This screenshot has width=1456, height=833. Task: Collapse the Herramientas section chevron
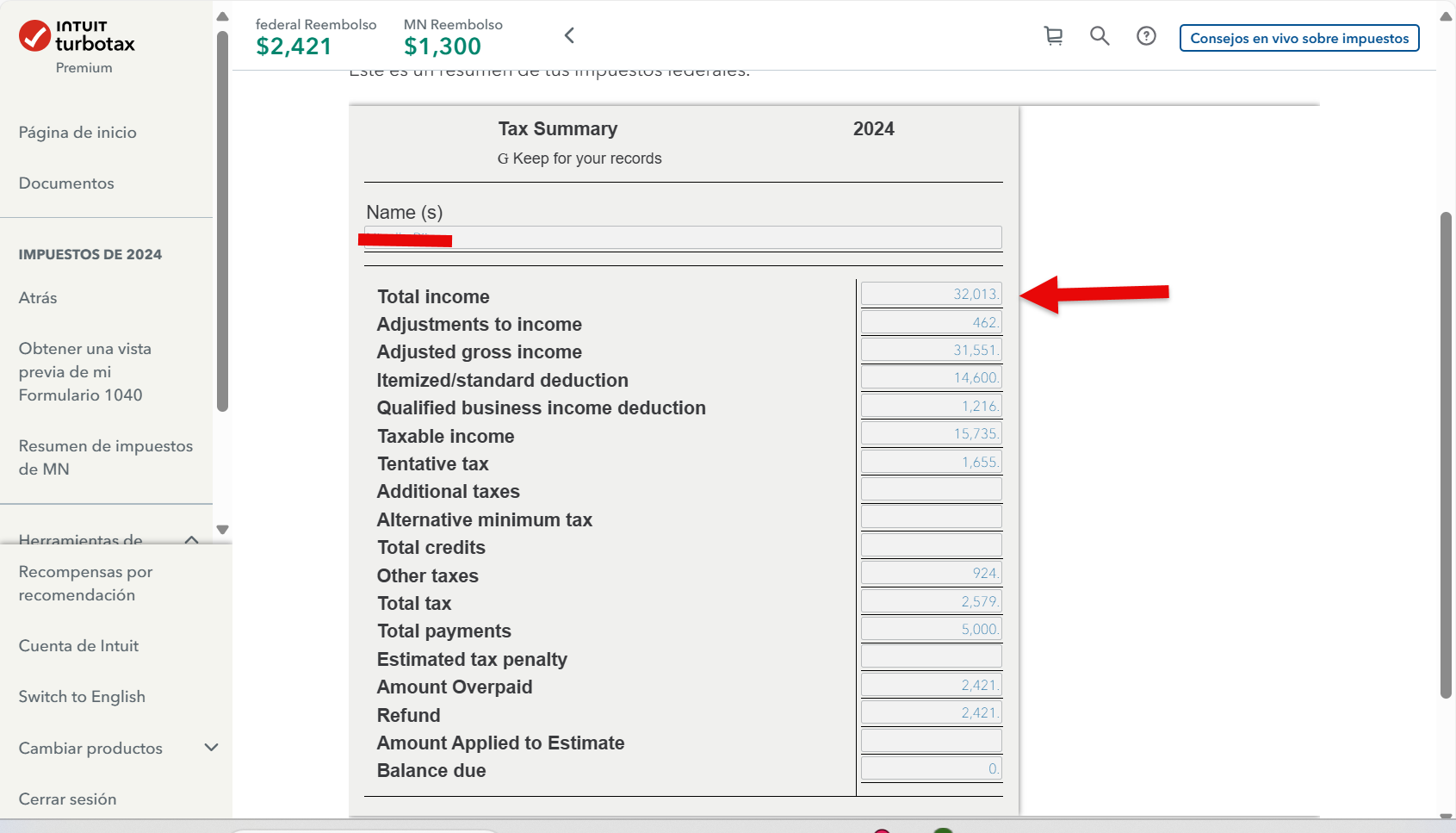[192, 539]
